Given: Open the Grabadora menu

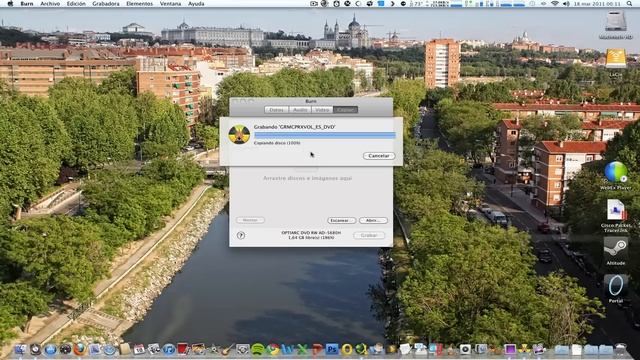Looking at the screenshot, I should (x=106, y=4).
